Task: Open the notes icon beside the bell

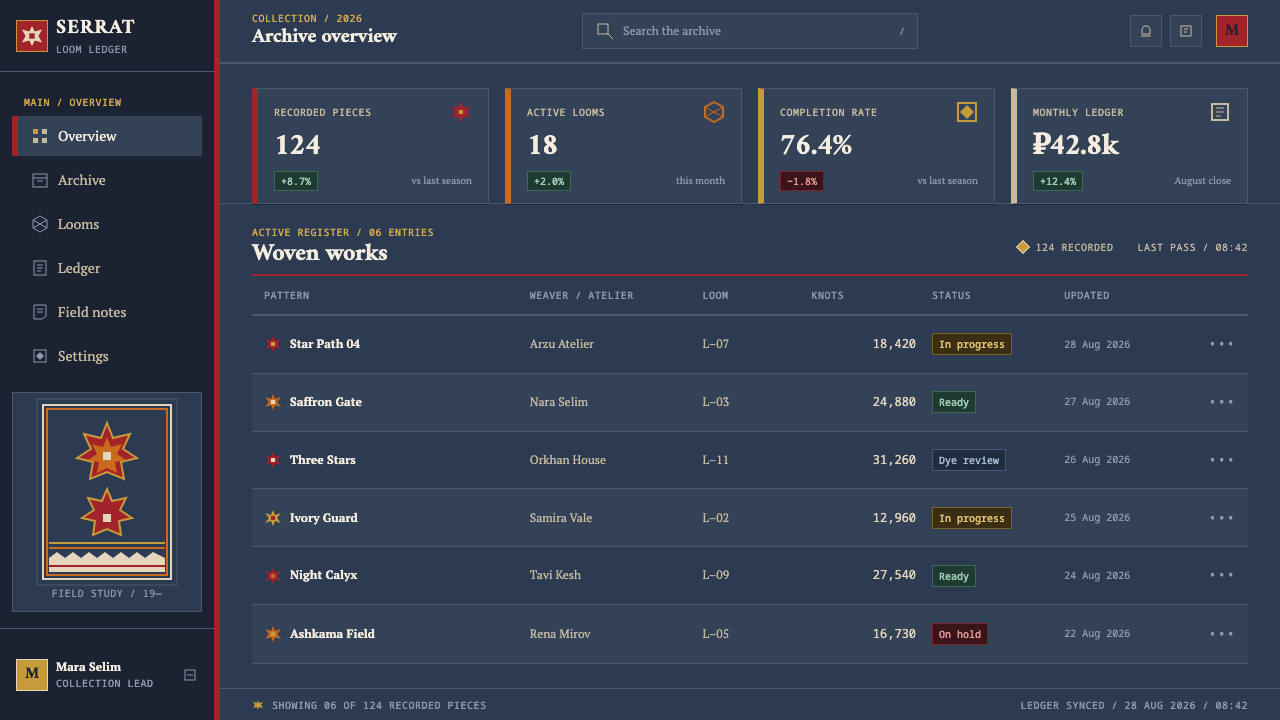Action: 1186,31
